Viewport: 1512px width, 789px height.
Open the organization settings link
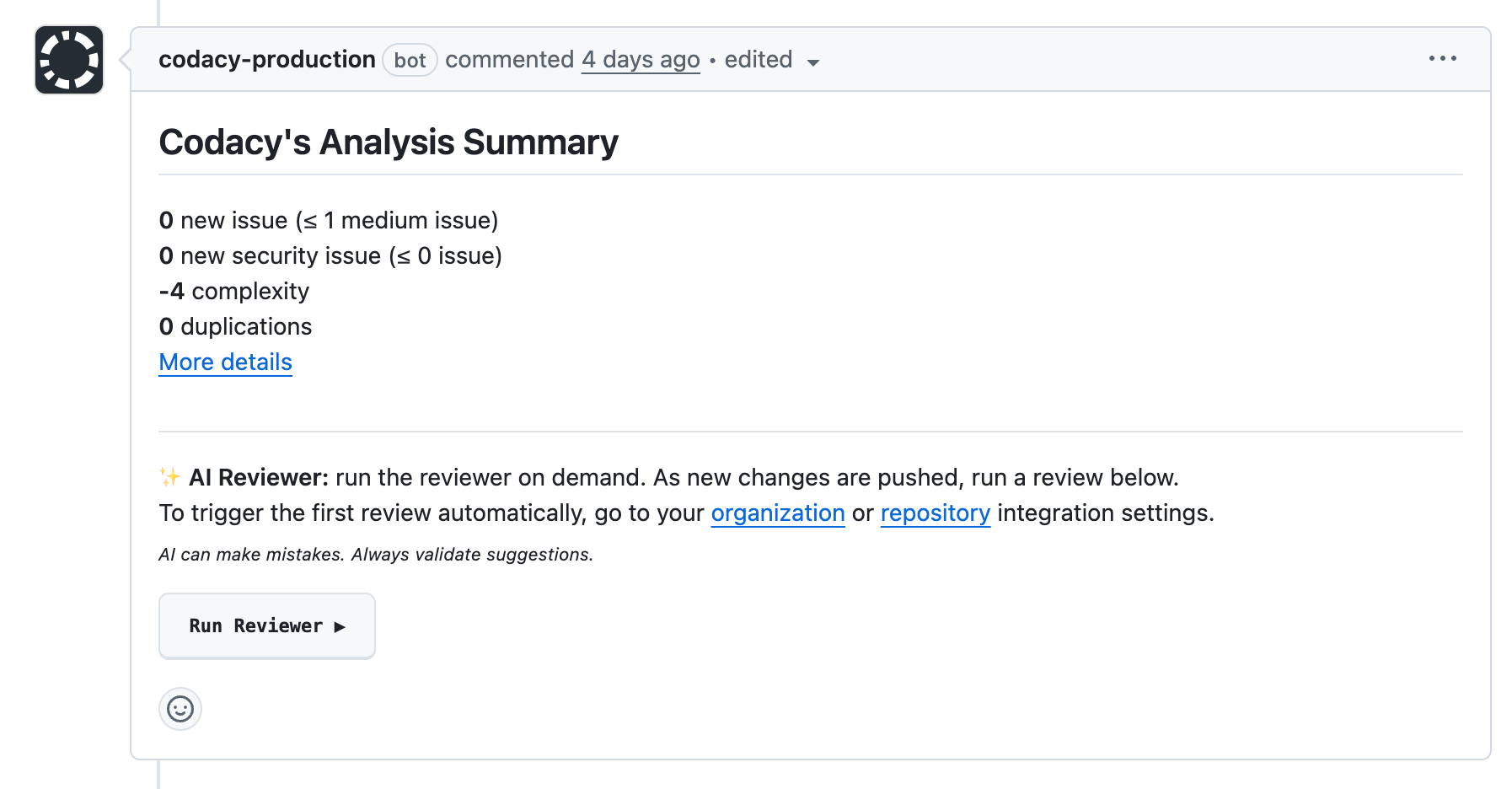778,513
